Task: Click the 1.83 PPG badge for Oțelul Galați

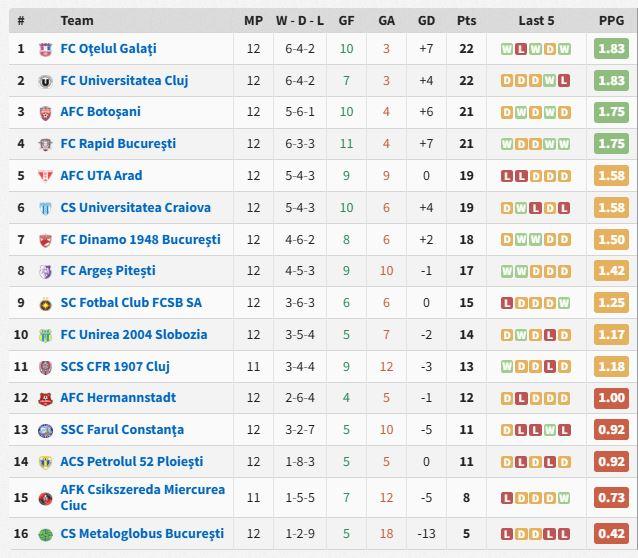Action: pyautogui.click(x=611, y=49)
